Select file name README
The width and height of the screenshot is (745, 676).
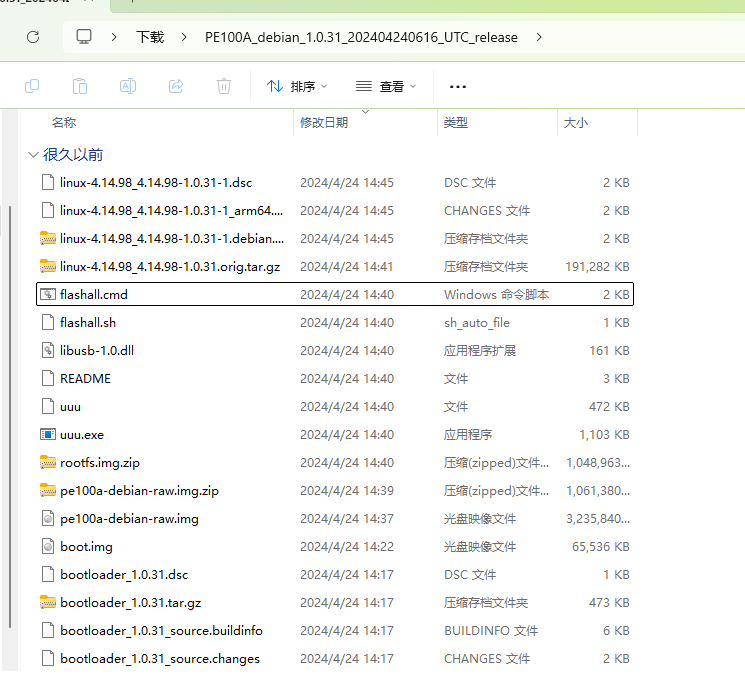[85, 379]
